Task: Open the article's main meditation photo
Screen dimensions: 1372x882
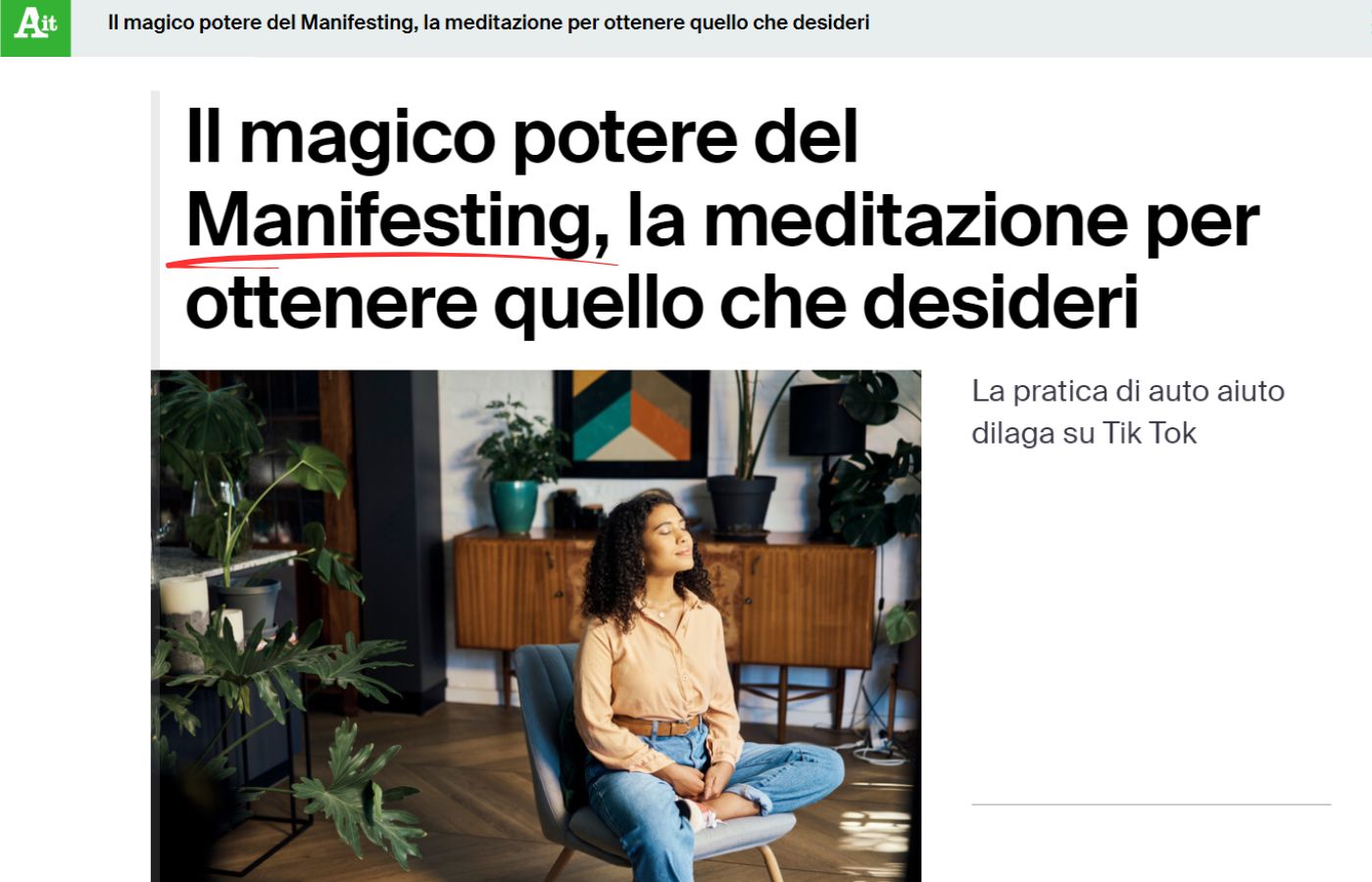Action: [x=536, y=625]
